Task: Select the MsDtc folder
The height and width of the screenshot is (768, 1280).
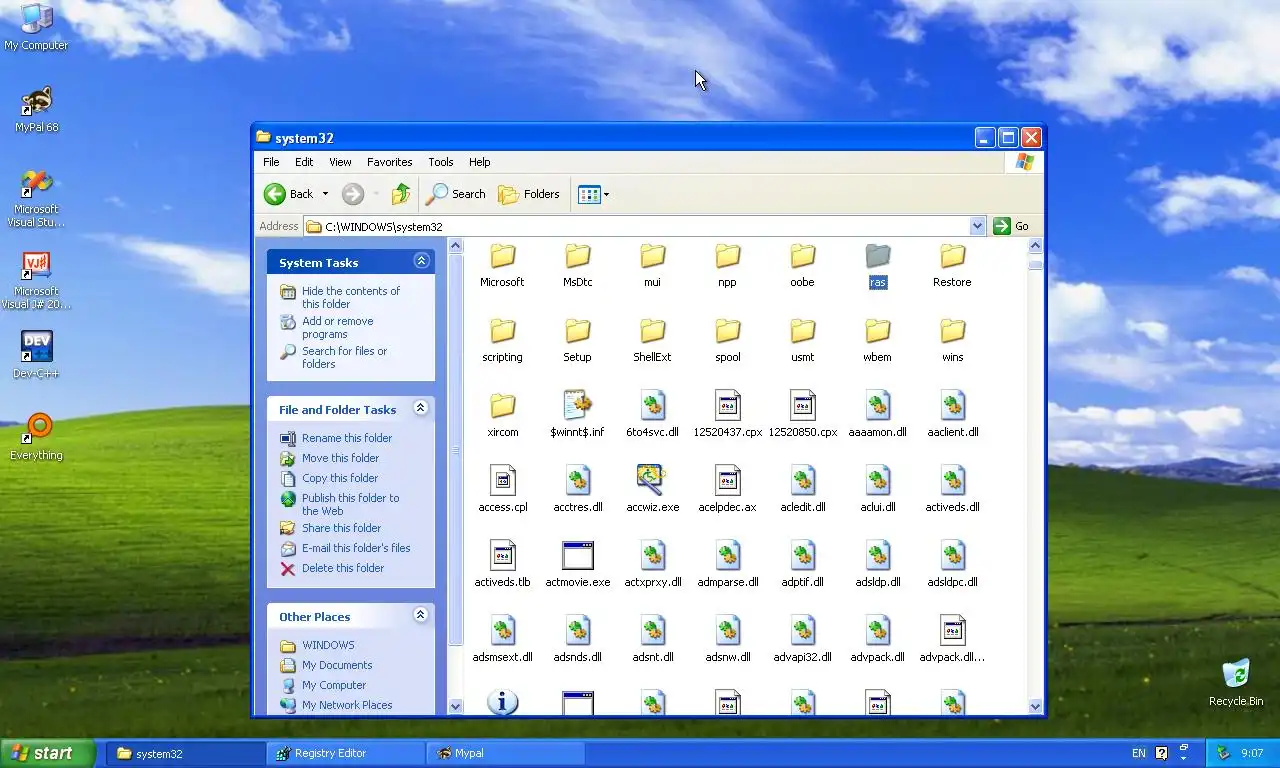Action: pos(577,266)
